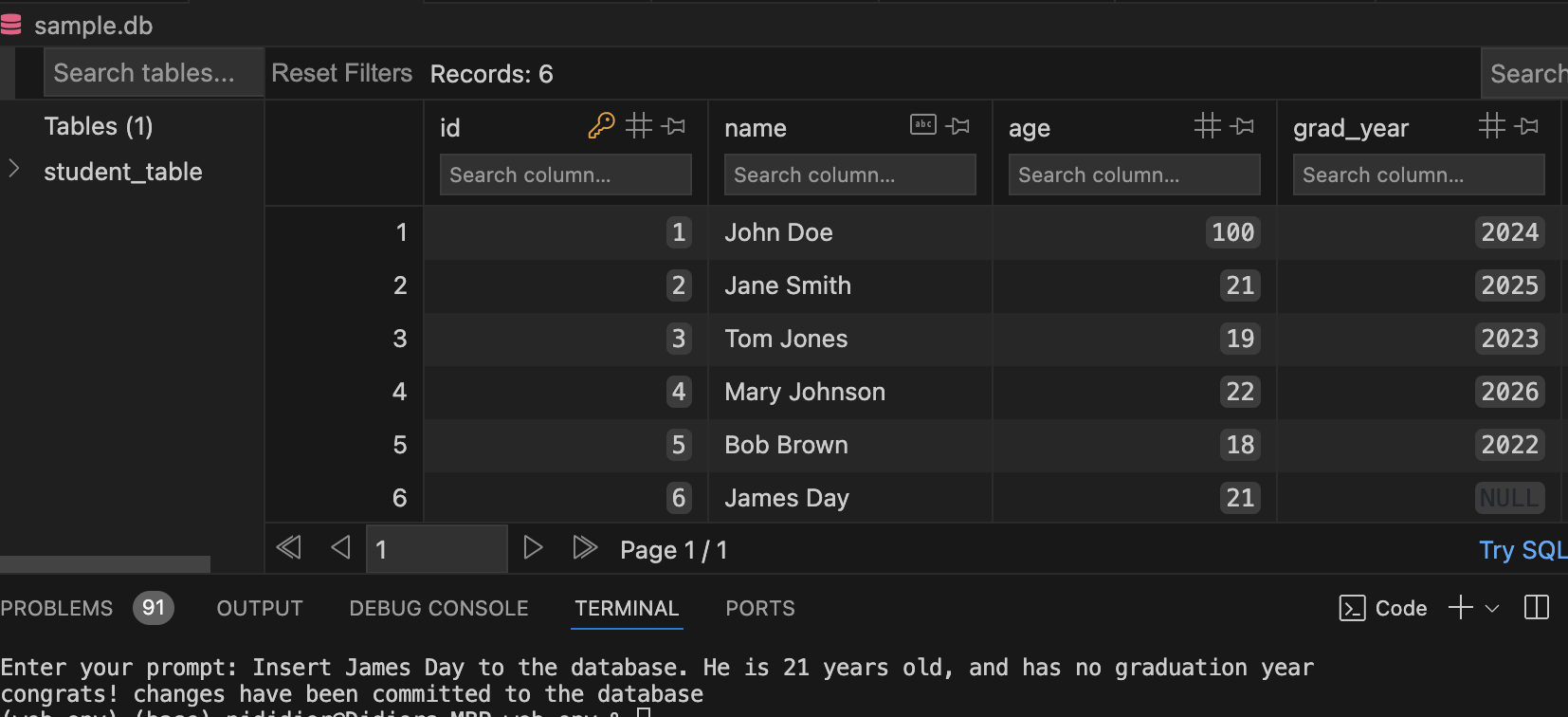Focus the top-right Search field

pos(1524,73)
